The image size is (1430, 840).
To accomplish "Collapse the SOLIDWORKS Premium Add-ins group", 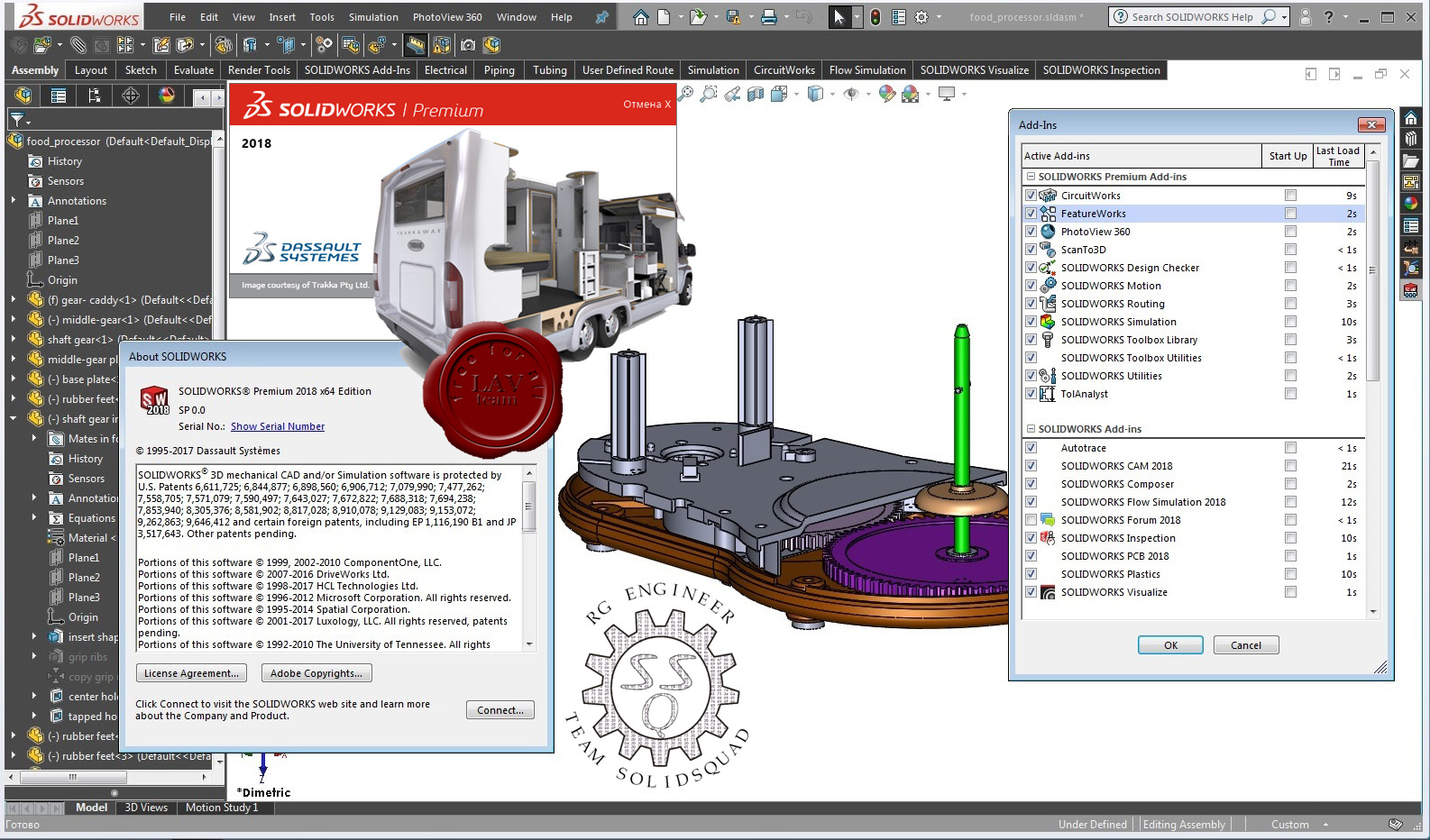I will (1031, 177).
